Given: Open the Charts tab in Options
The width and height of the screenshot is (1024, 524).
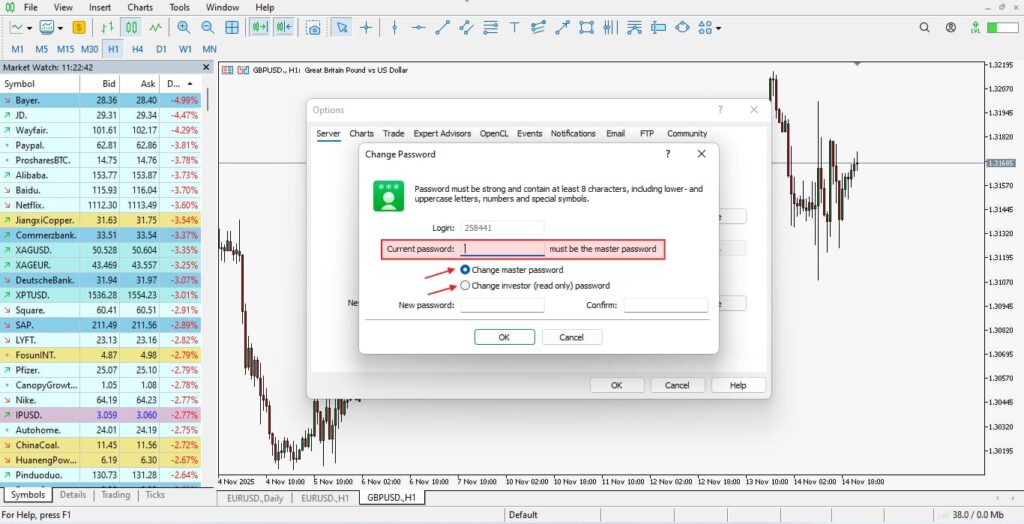Looking at the screenshot, I should click(362, 133).
